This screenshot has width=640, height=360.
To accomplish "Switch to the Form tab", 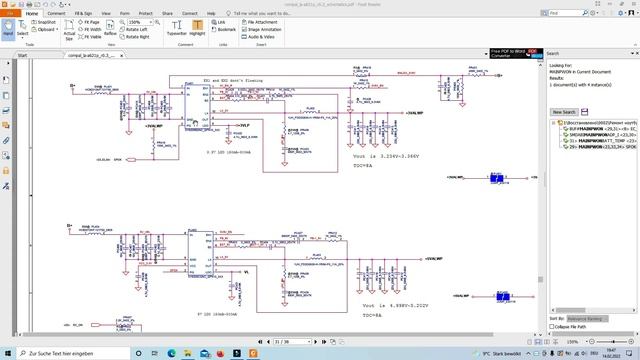I will [x=124, y=13].
